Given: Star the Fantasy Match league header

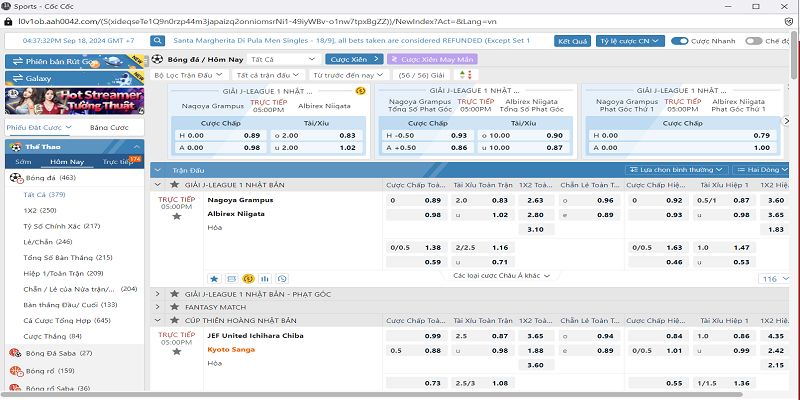Looking at the screenshot, I should [x=174, y=307].
